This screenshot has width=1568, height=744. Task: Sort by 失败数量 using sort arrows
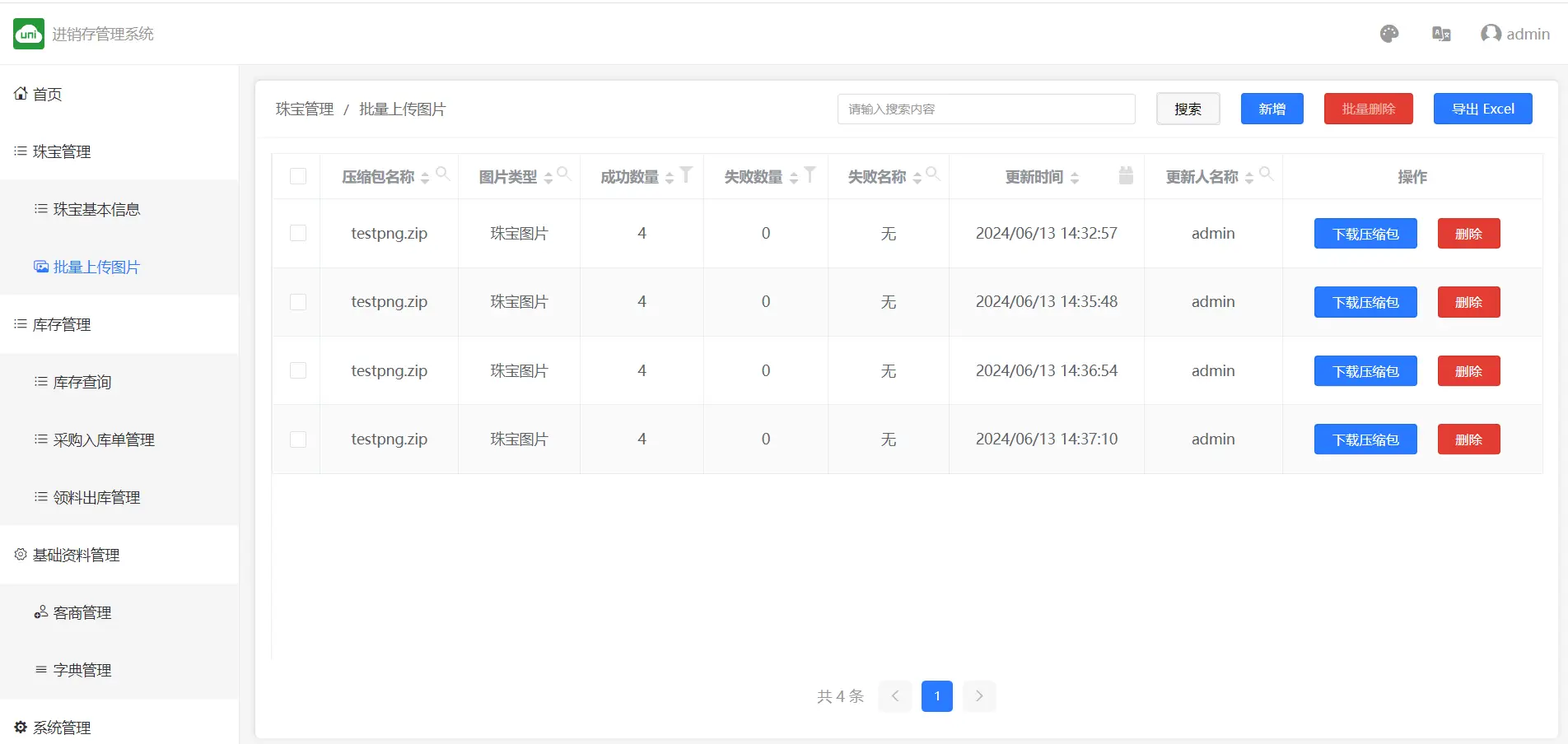tap(794, 178)
